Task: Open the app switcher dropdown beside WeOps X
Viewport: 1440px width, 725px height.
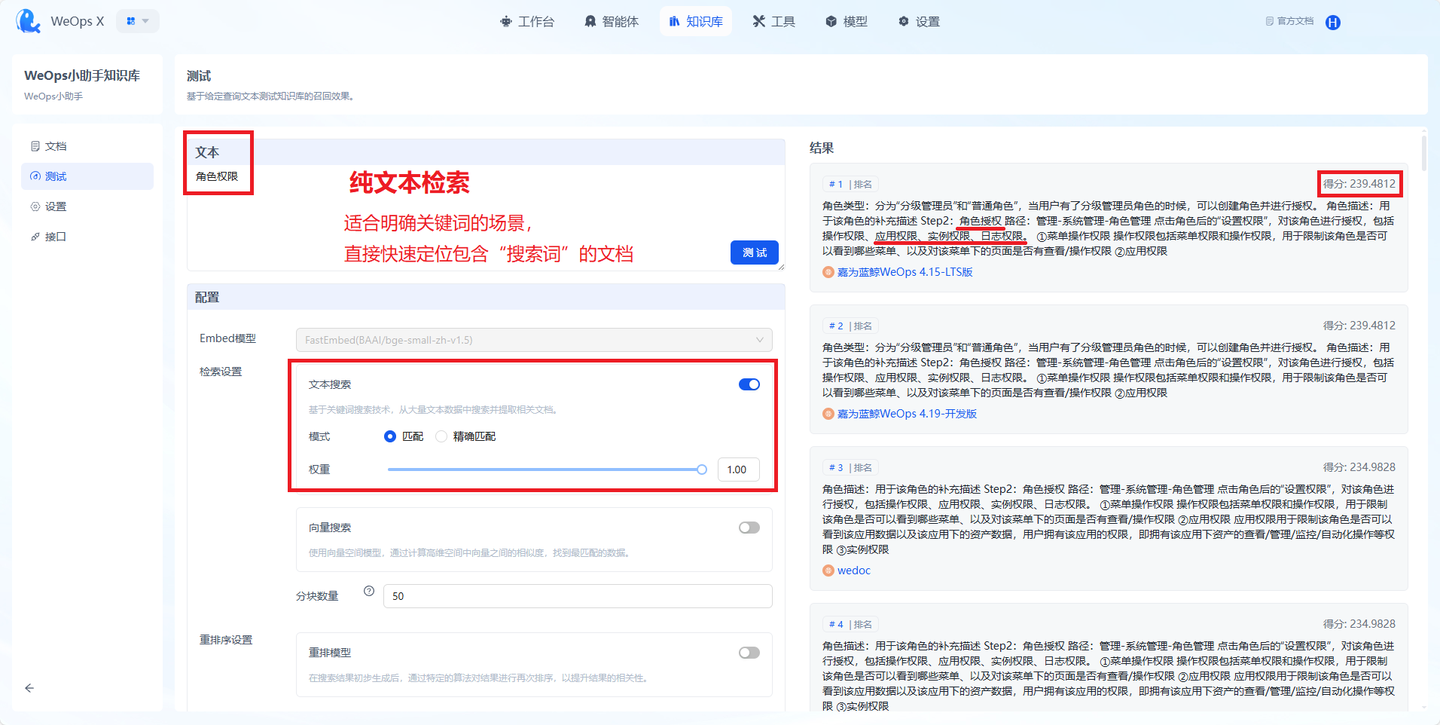Action: (x=137, y=21)
